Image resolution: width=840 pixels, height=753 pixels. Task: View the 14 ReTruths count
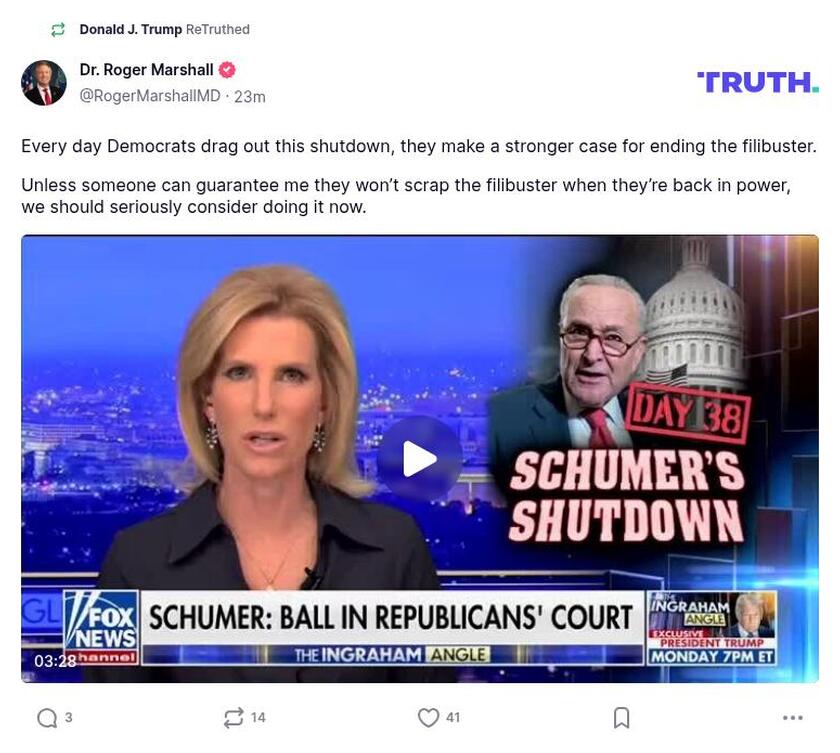(x=258, y=718)
